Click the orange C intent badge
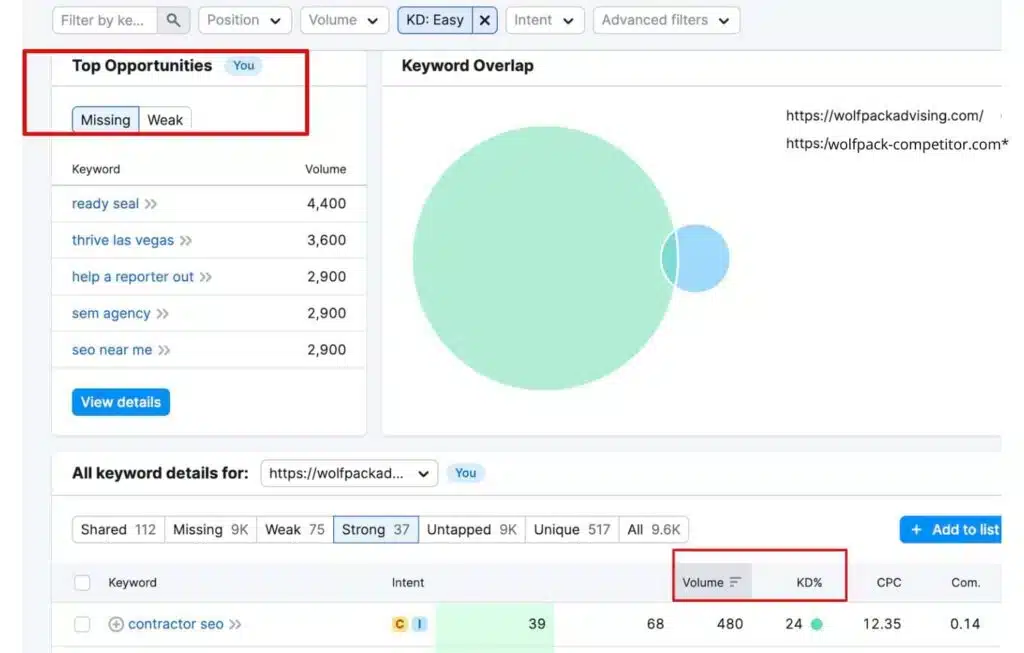Image resolution: width=1024 pixels, height=653 pixels. coord(400,624)
